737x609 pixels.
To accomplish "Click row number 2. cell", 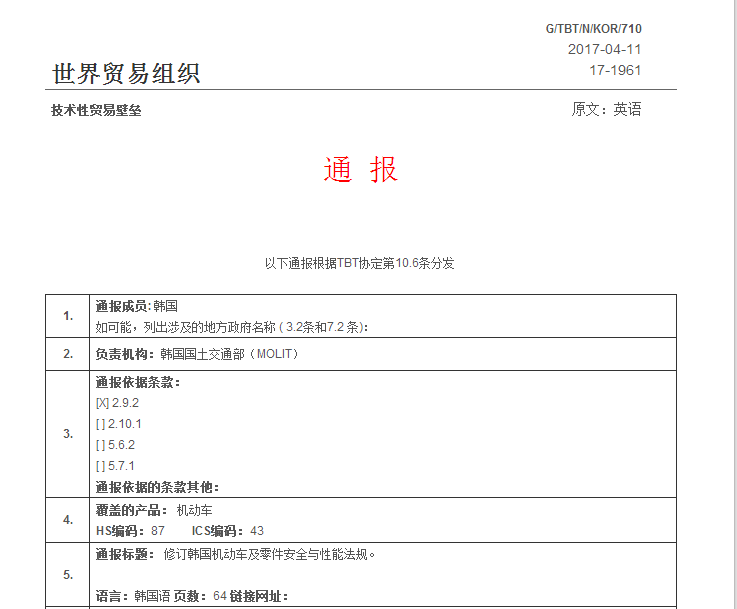I will [68, 354].
